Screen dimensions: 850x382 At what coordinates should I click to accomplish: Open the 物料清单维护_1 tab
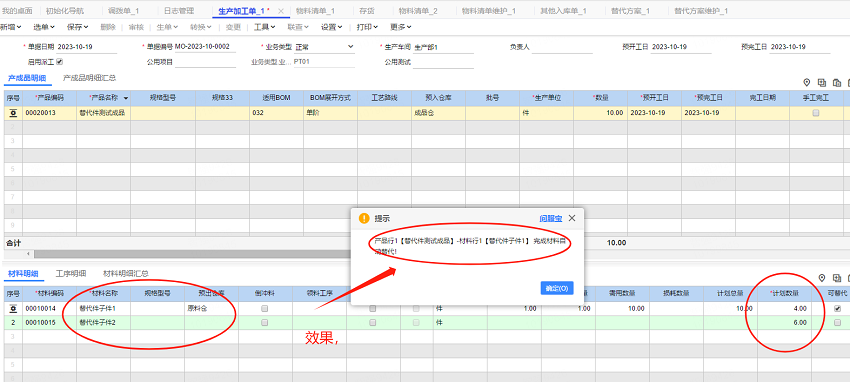coord(489,11)
